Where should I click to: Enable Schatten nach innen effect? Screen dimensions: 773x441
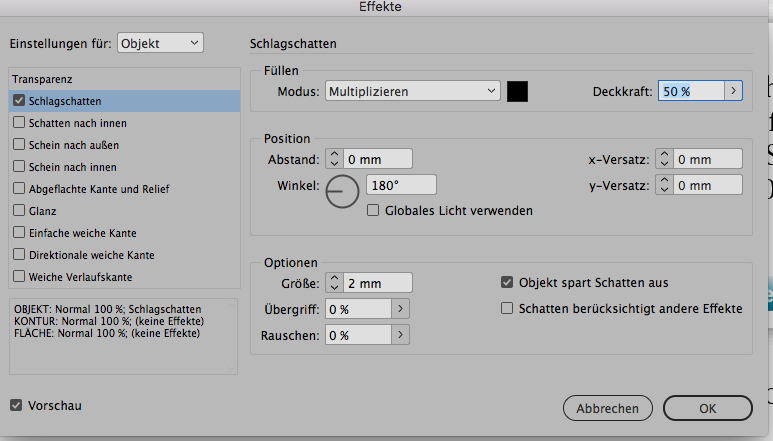pos(19,123)
